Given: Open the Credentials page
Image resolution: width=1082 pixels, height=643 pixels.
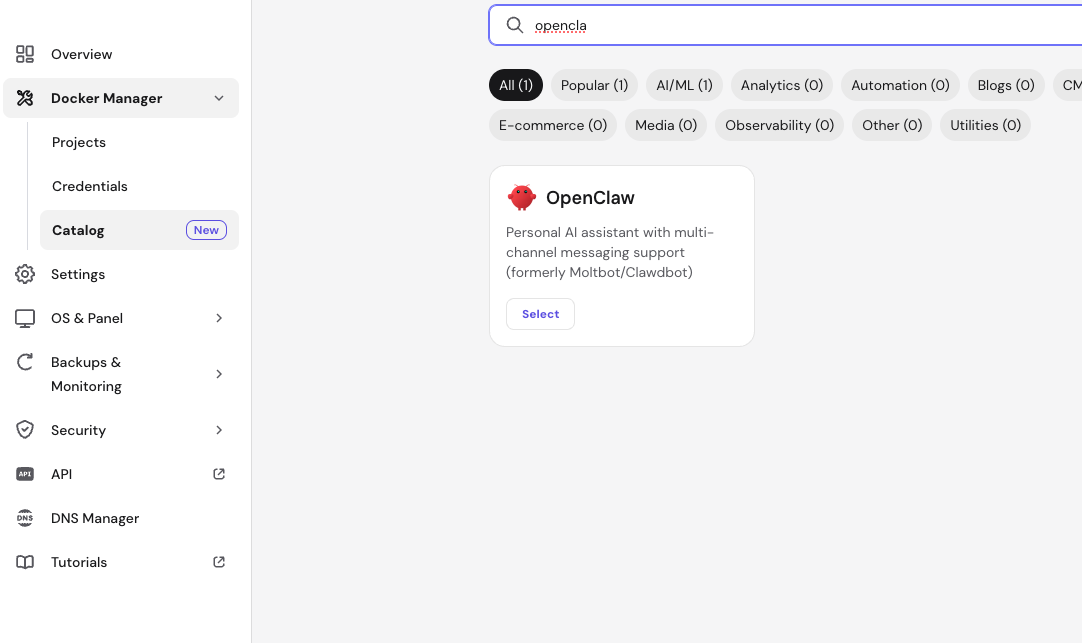Looking at the screenshot, I should click(90, 186).
